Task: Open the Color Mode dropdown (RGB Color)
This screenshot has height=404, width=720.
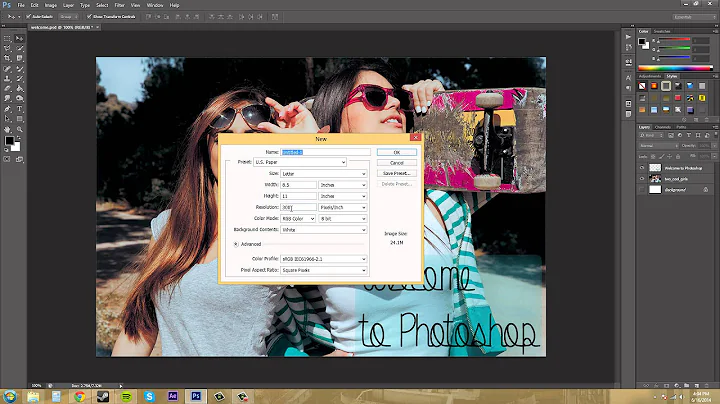Action: 298,219
